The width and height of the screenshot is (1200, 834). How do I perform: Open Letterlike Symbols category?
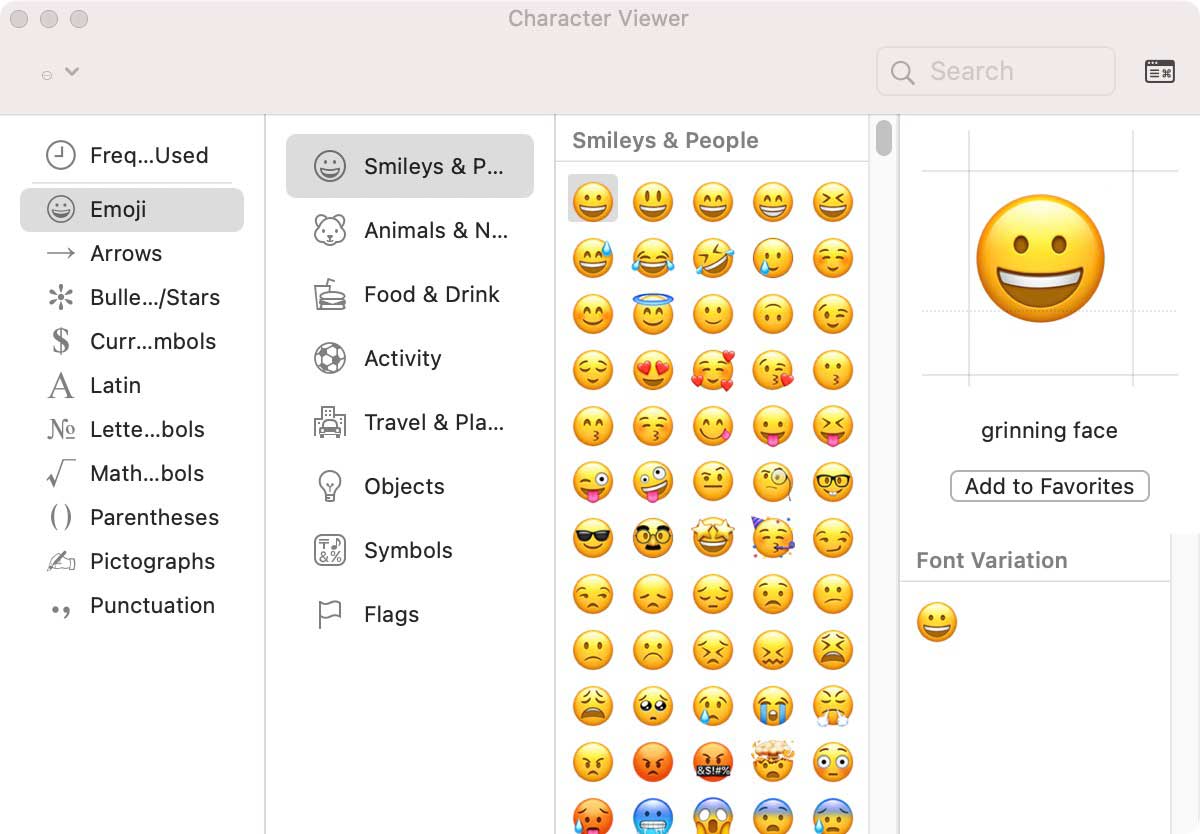pos(132,430)
